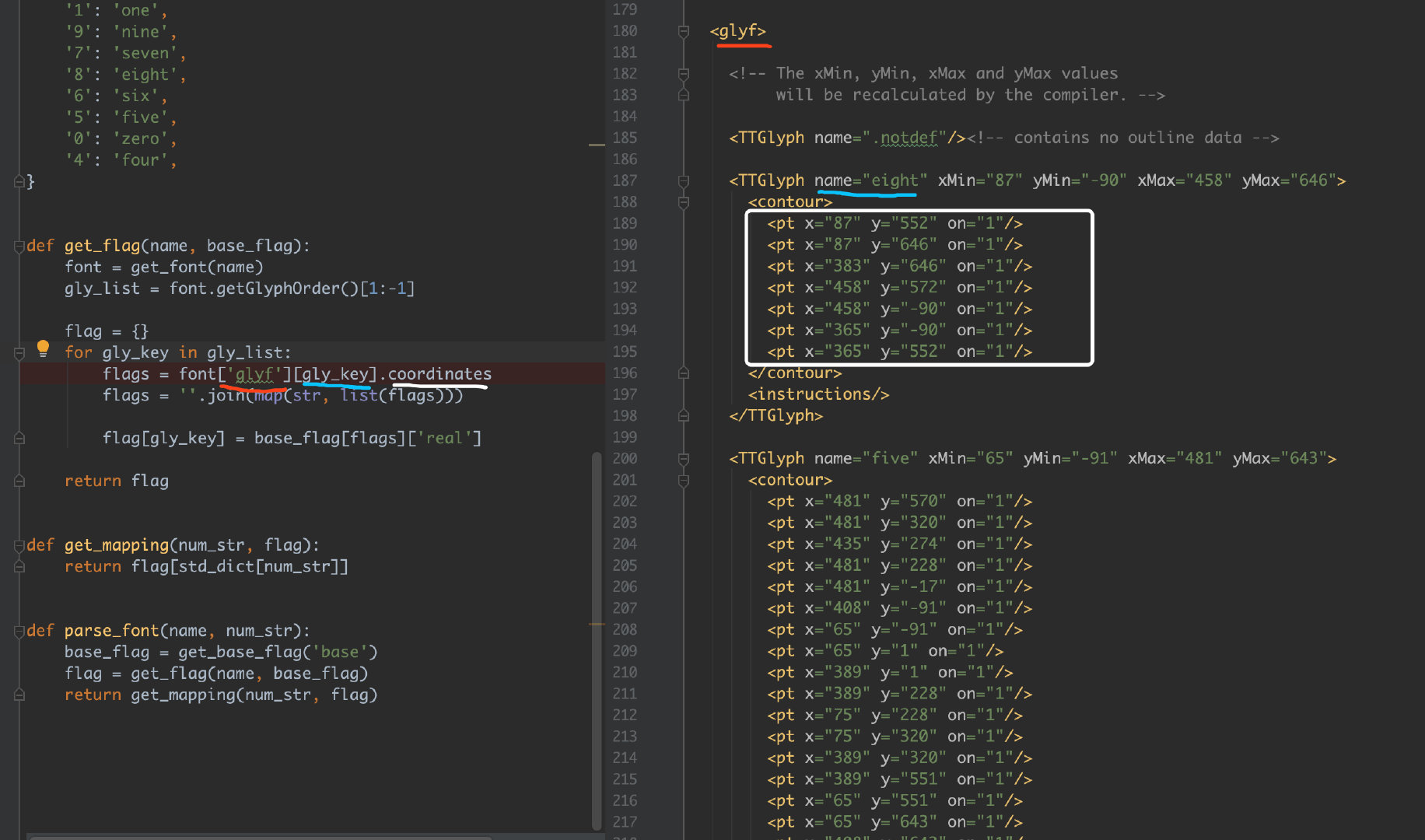Click the xMax="481" attribute
The image size is (1425, 840).
click(x=1175, y=459)
